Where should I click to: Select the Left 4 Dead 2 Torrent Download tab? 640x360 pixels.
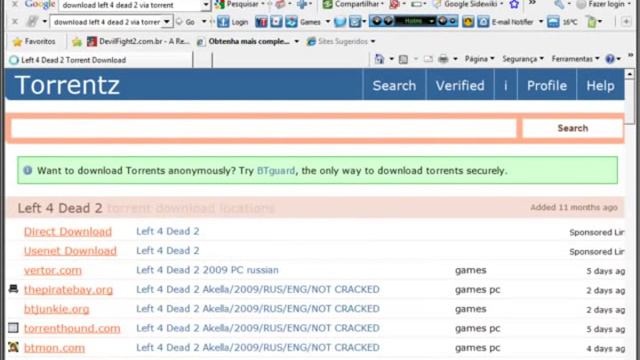coord(100,60)
